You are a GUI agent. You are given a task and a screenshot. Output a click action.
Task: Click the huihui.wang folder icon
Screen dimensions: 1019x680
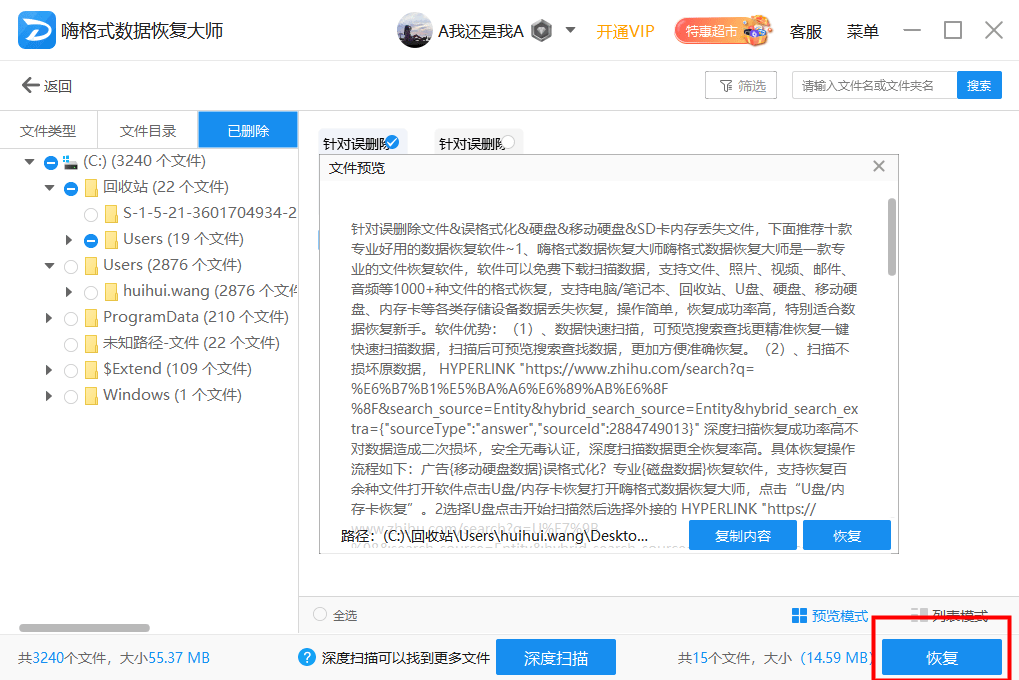click(x=111, y=292)
